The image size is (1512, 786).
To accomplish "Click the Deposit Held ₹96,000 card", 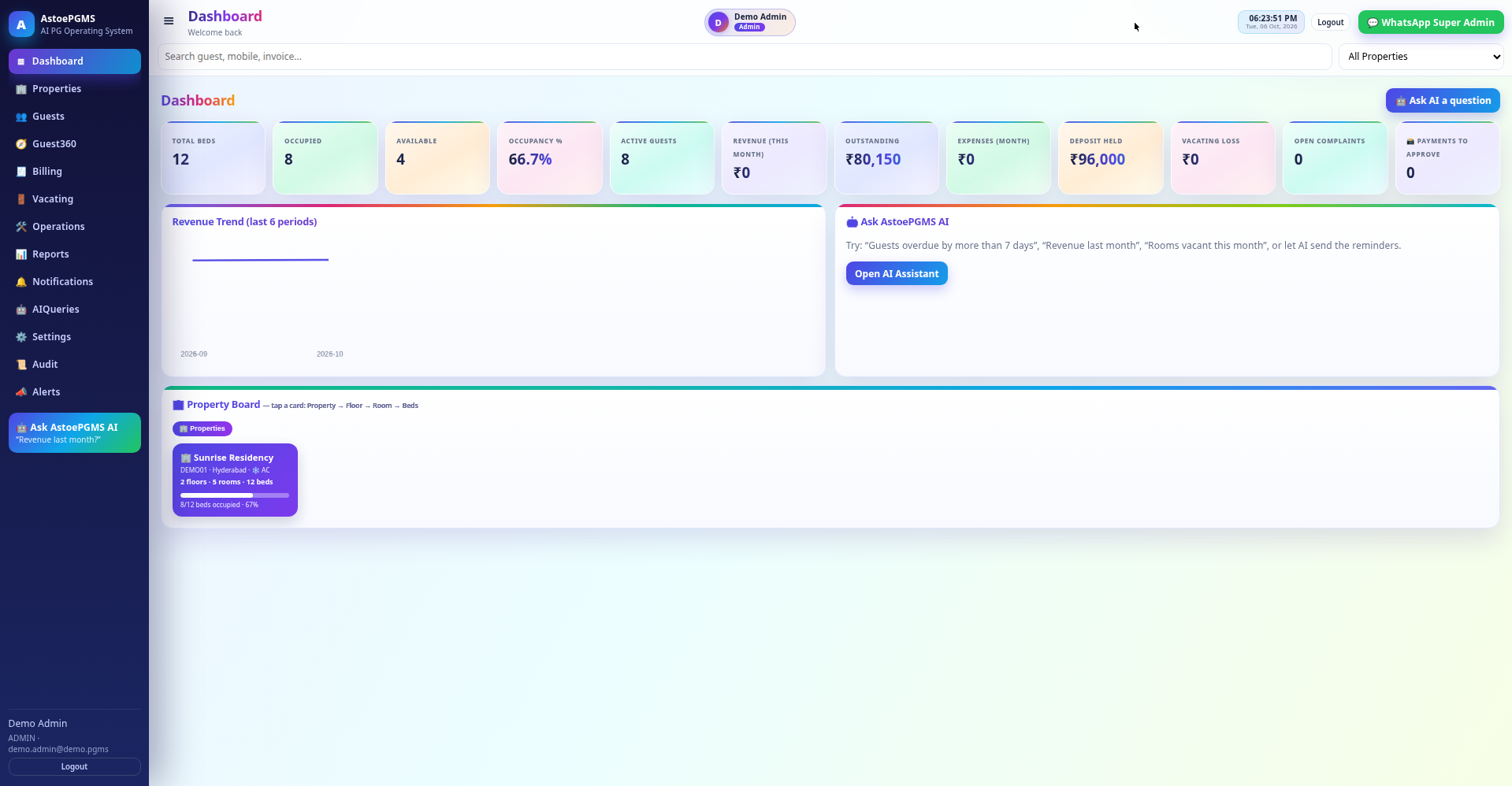I will [x=1111, y=158].
